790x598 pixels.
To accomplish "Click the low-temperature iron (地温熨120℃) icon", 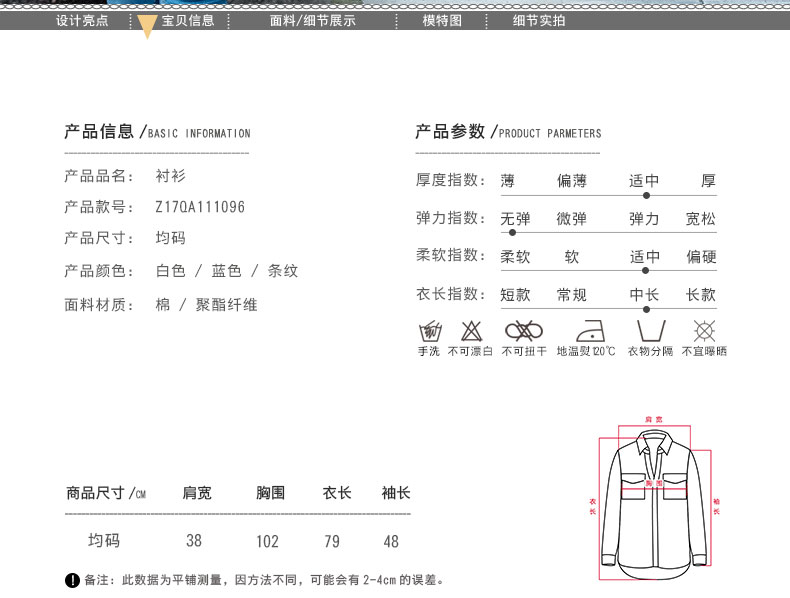I will pos(586,331).
